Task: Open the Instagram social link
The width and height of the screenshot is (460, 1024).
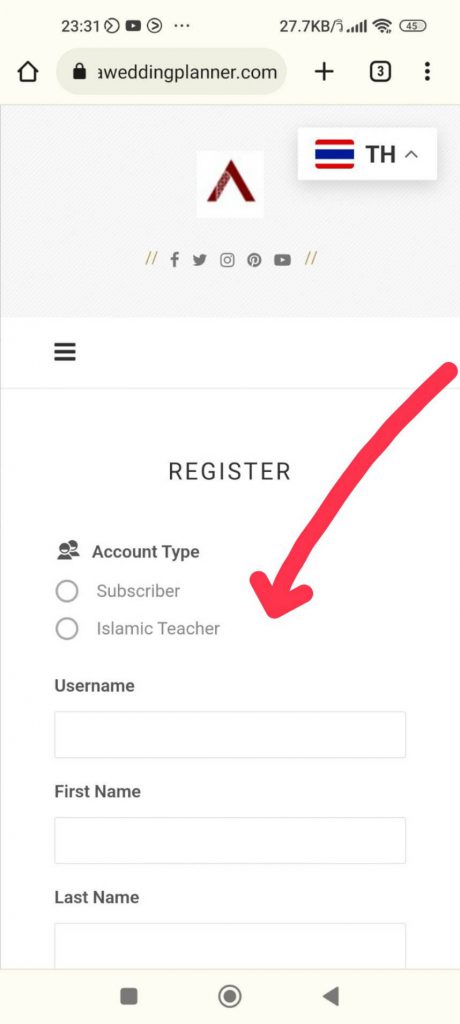Action: click(x=227, y=260)
